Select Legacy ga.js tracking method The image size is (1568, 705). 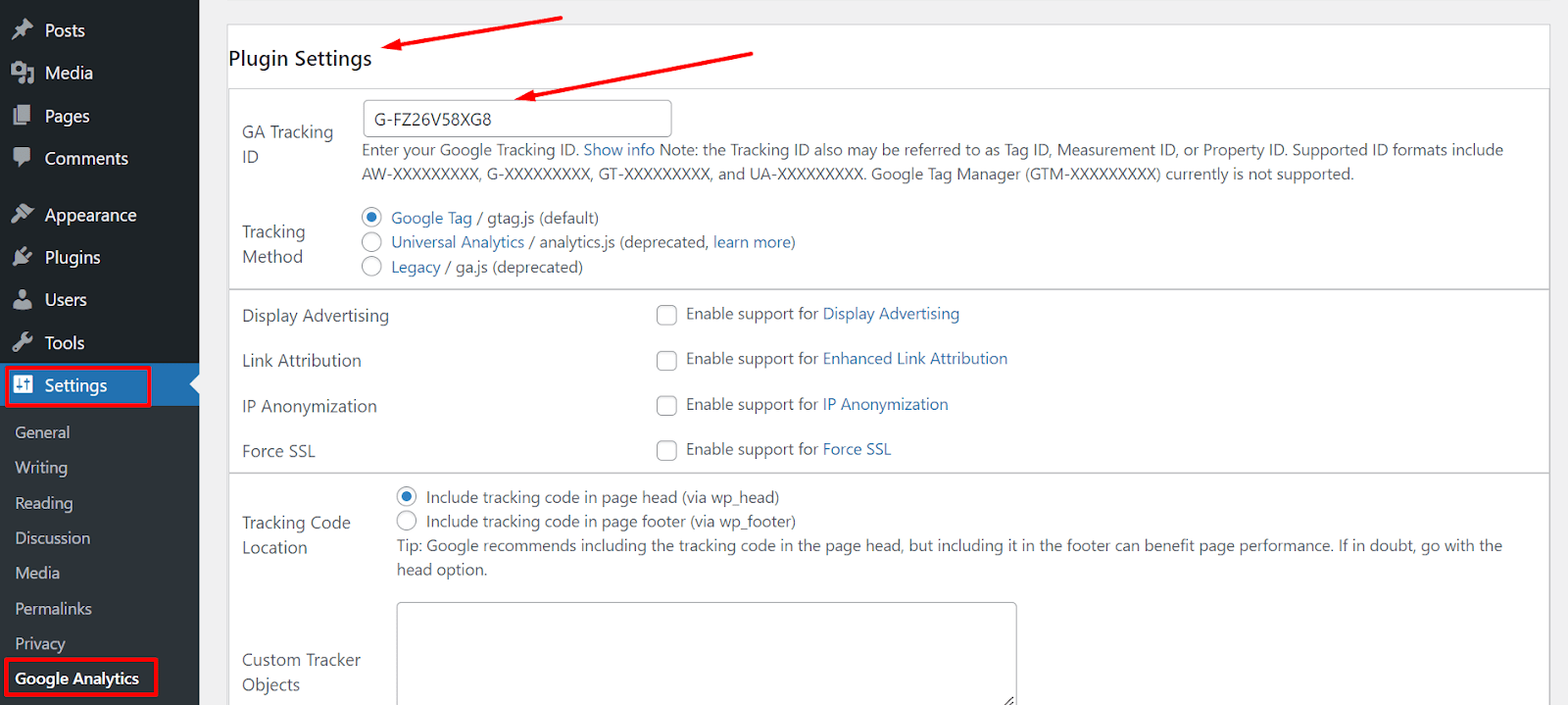click(x=371, y=266)
